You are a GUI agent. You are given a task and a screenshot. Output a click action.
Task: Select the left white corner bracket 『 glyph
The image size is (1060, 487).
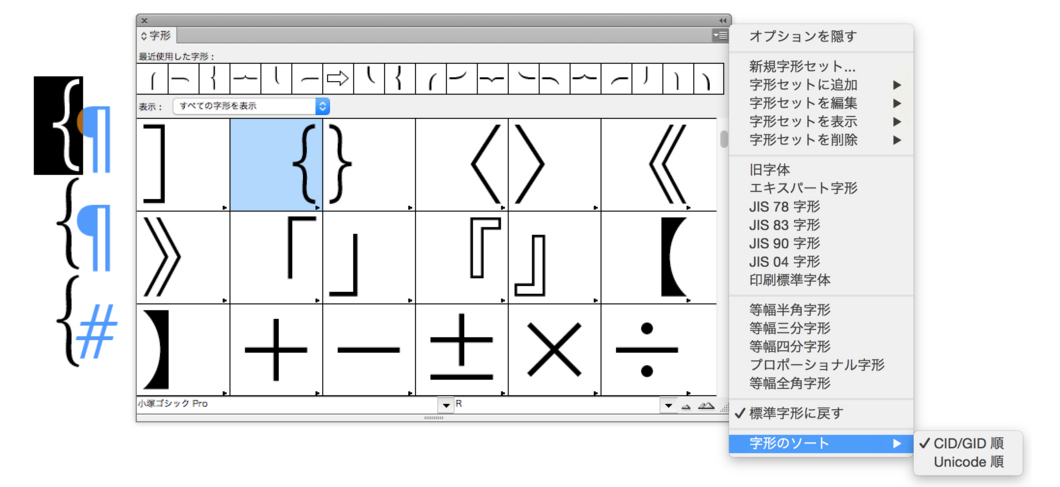(x=462, y=258)
